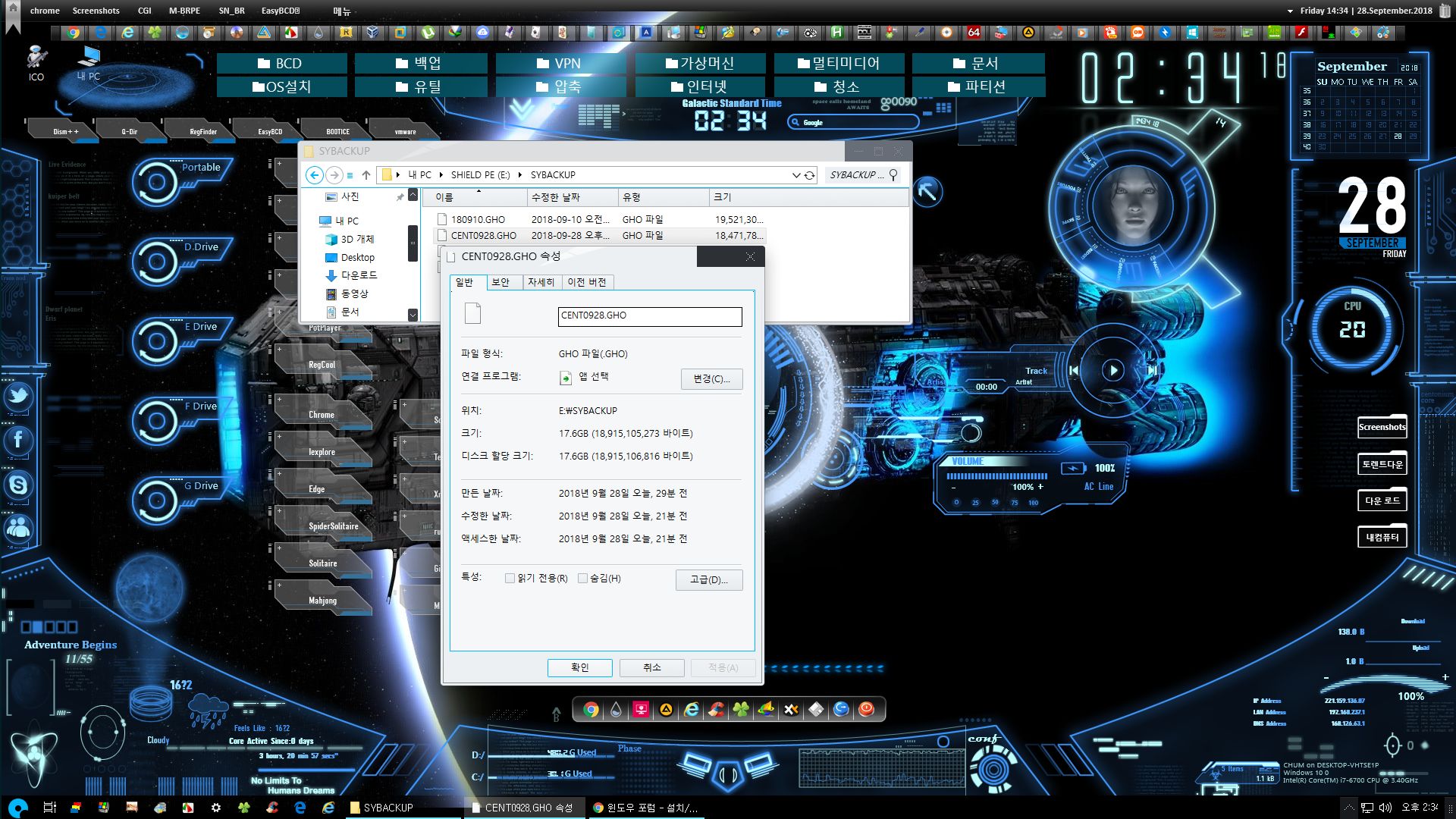Expand the 내 PC breadcrumb arrow in Explorer
Image resolution: width=1456 pixels, height=819 pixels.
441,175
